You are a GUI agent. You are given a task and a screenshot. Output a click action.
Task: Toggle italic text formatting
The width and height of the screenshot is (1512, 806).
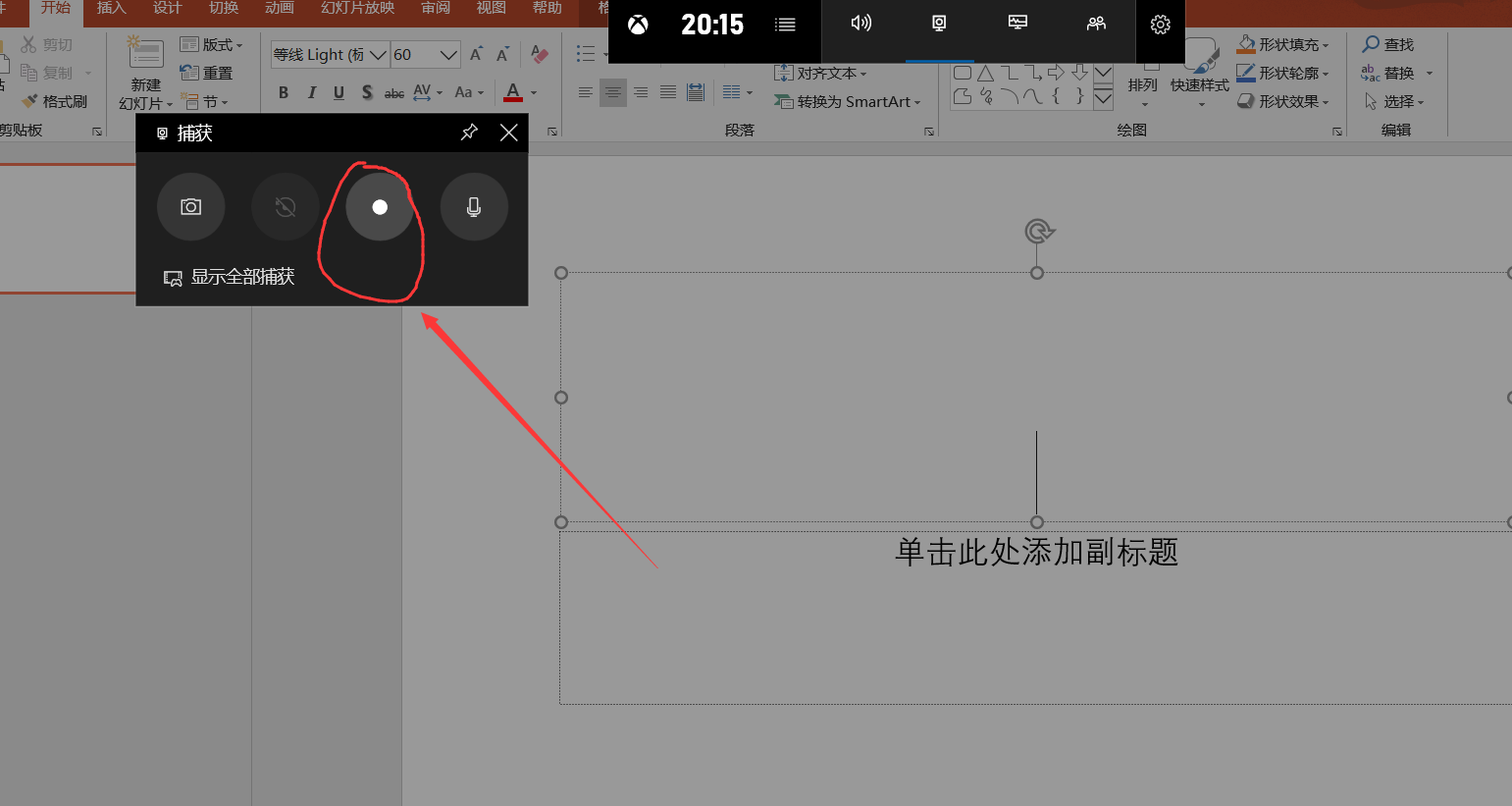point(311,92)
